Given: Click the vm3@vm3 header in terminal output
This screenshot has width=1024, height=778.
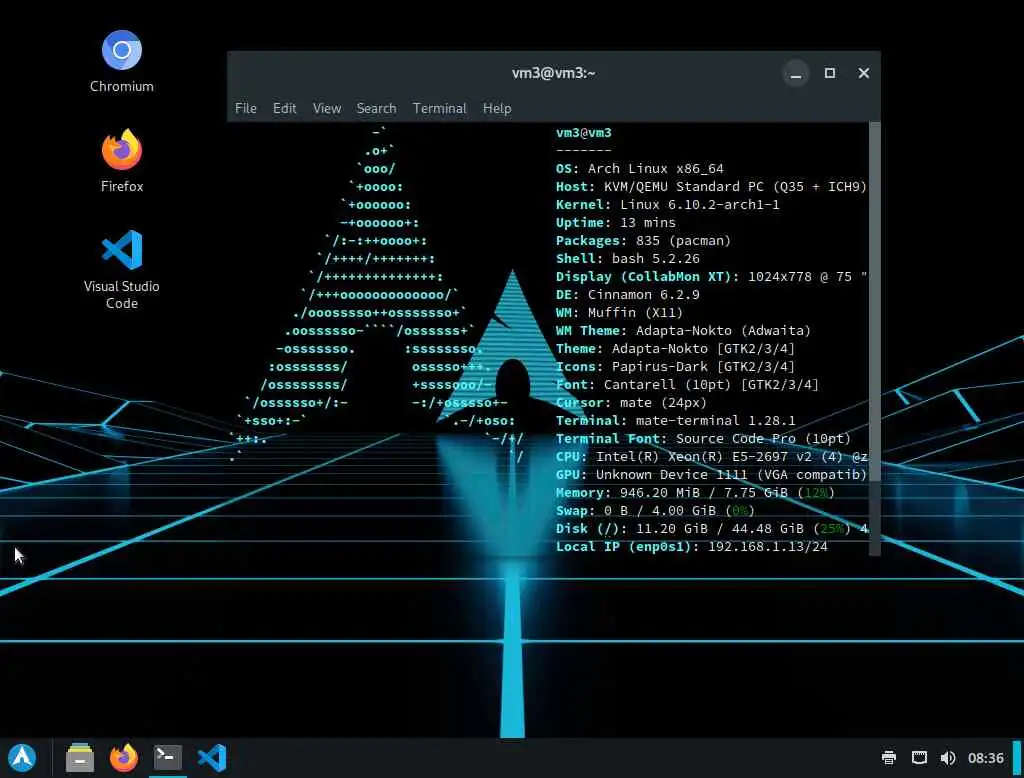Looking at the screenshot, I should point(583,133).
